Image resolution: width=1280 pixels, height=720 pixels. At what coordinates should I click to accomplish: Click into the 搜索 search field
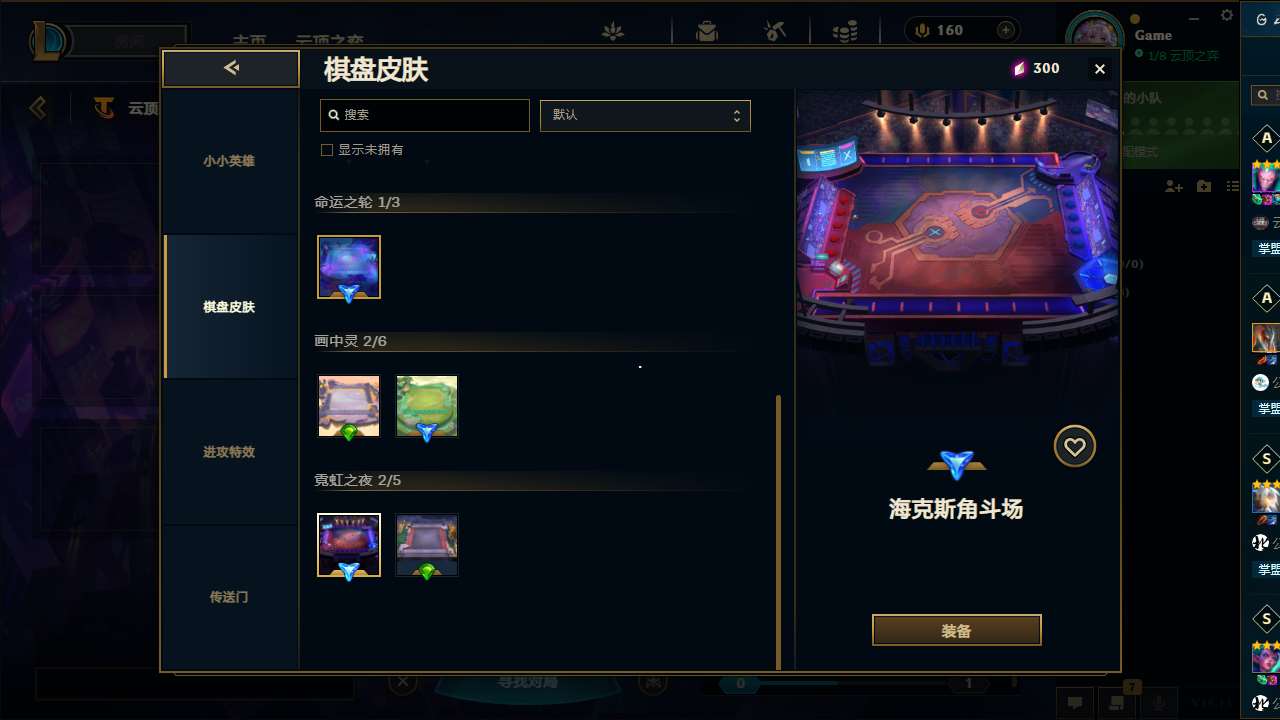[425, 115]
